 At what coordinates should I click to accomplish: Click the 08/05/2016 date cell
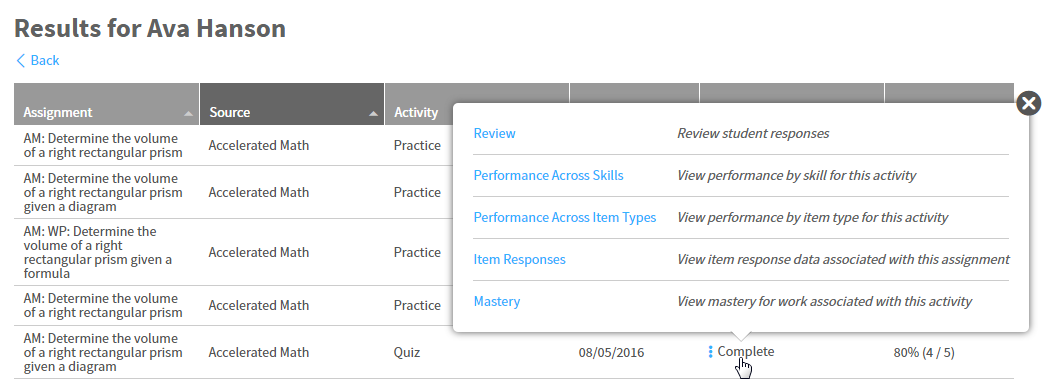[x=611, y=353]
